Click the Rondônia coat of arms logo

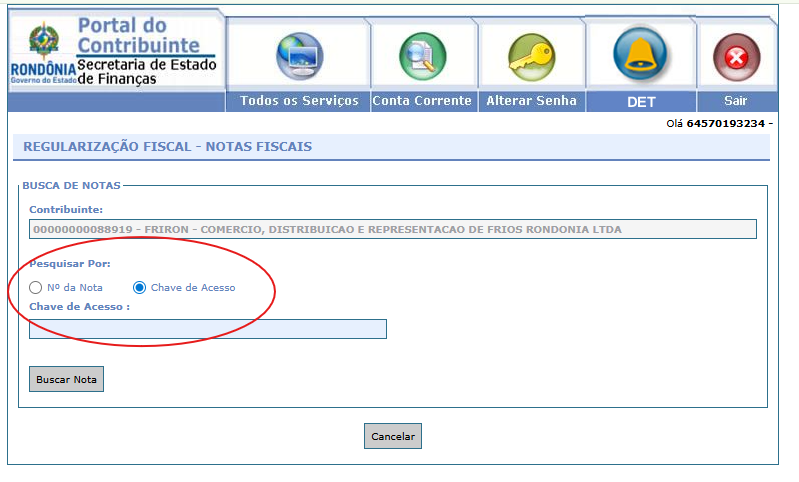point(43,42)
